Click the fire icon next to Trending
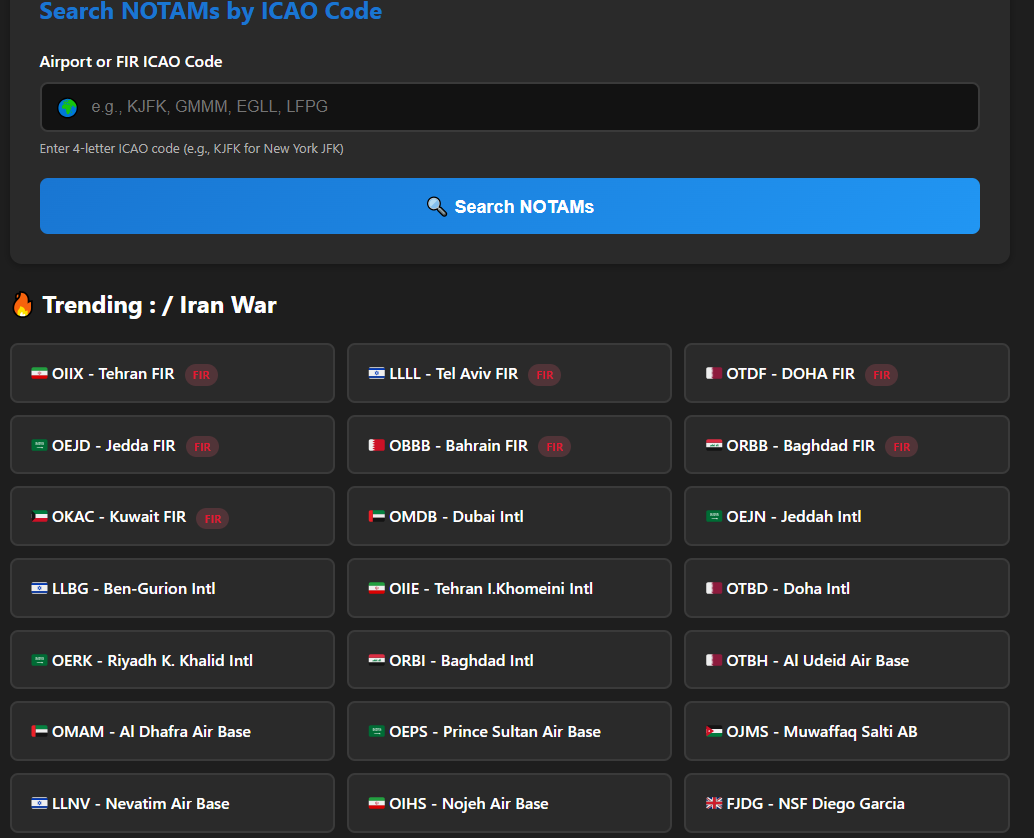The height and width of the screenshot is (838, 1034). pos(22,305)
